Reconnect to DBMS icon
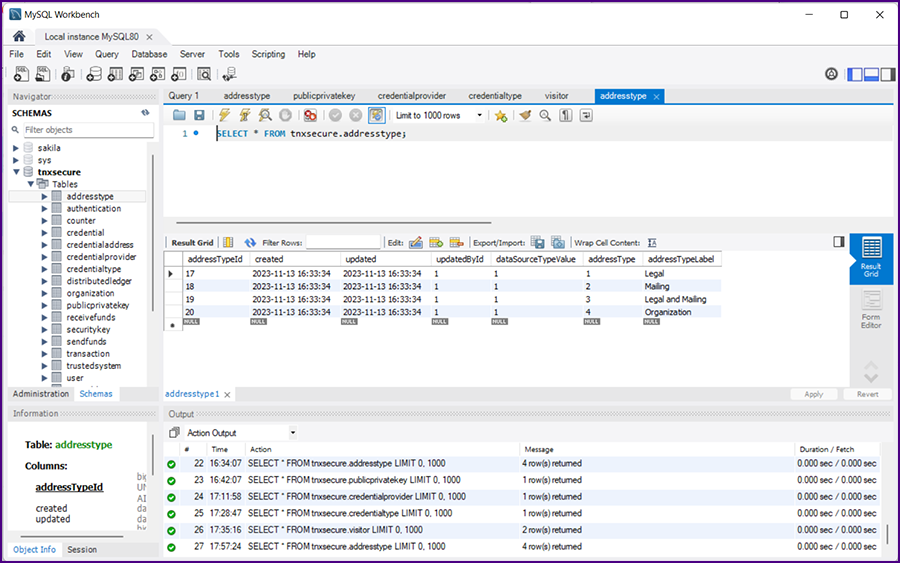The image size is (900, 563). tap(230, 74)
